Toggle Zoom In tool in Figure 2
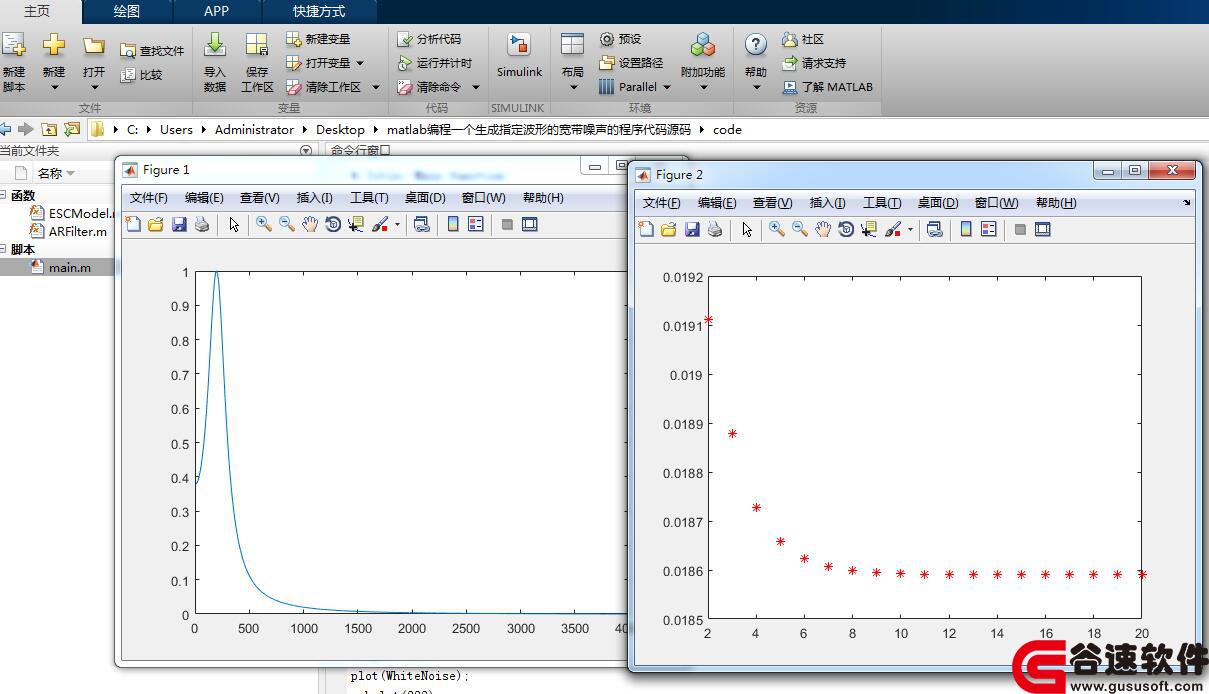Viewport: 1209px width, 694px height. point(776,230)
